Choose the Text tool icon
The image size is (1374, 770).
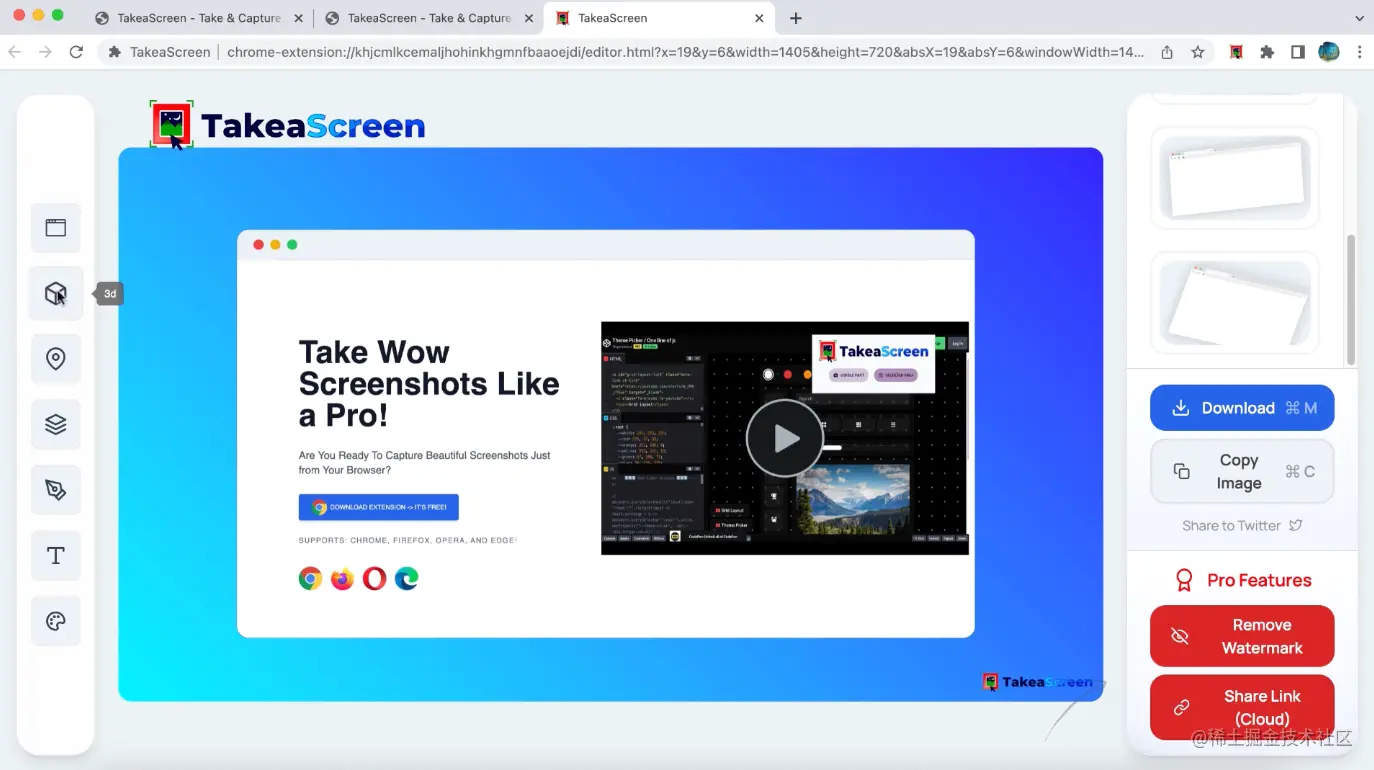(56, 555)
